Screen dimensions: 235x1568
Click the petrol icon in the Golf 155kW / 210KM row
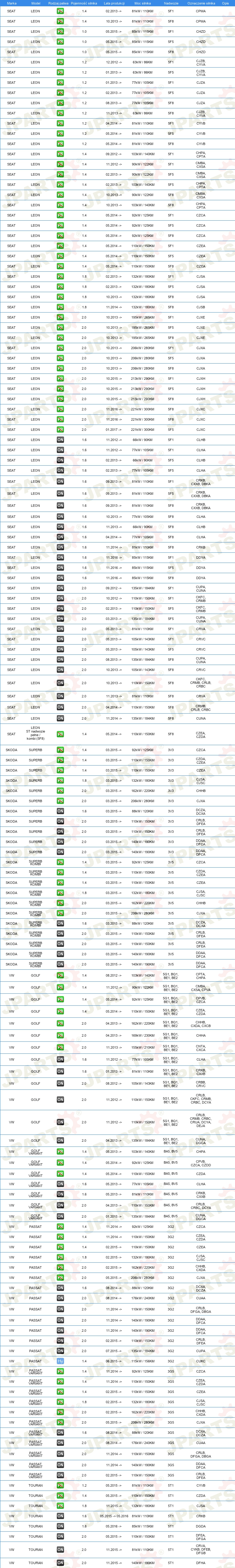pyautogui.click(x=60, y=1047)
